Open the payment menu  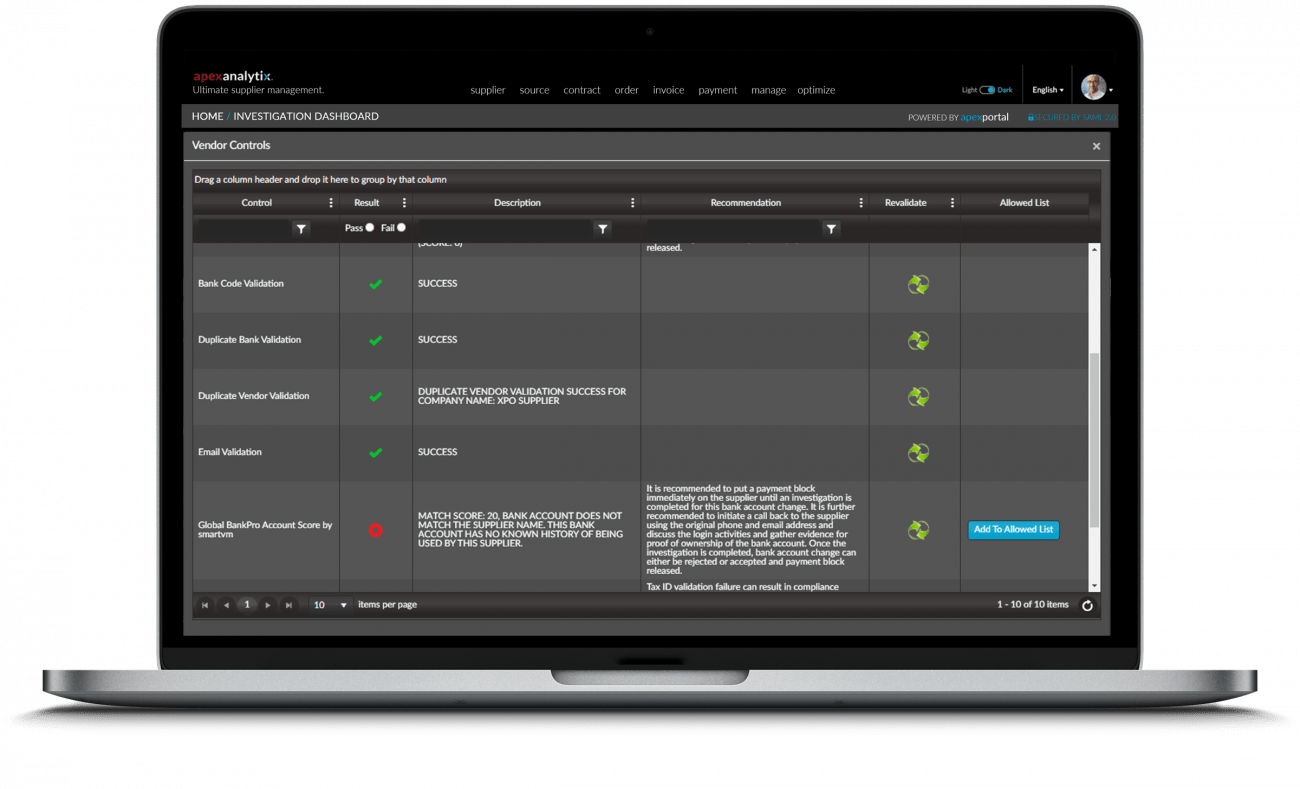[x=717, y=90]
